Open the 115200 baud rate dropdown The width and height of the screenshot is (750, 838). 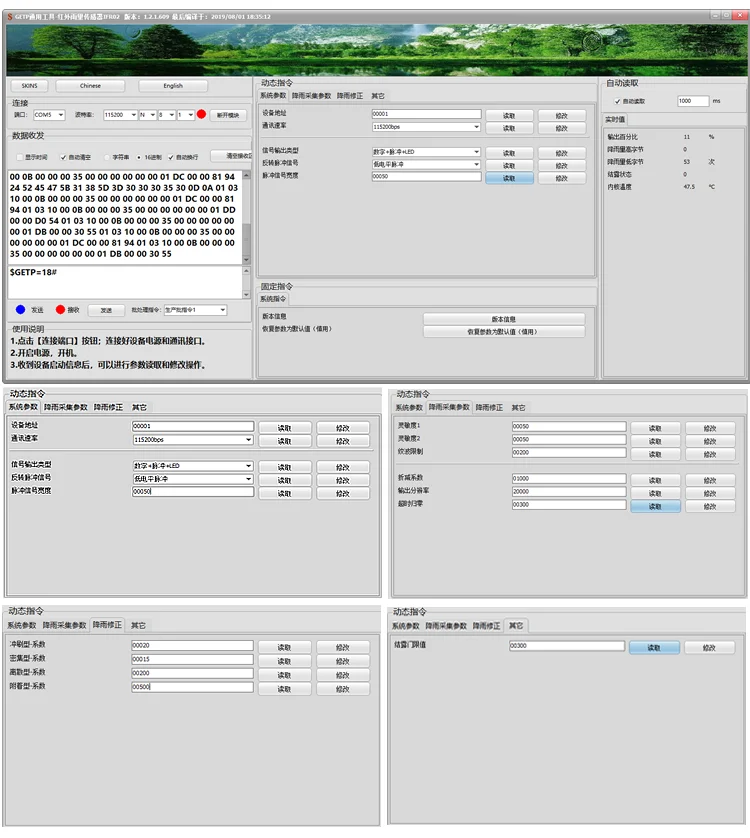point(120,115)
